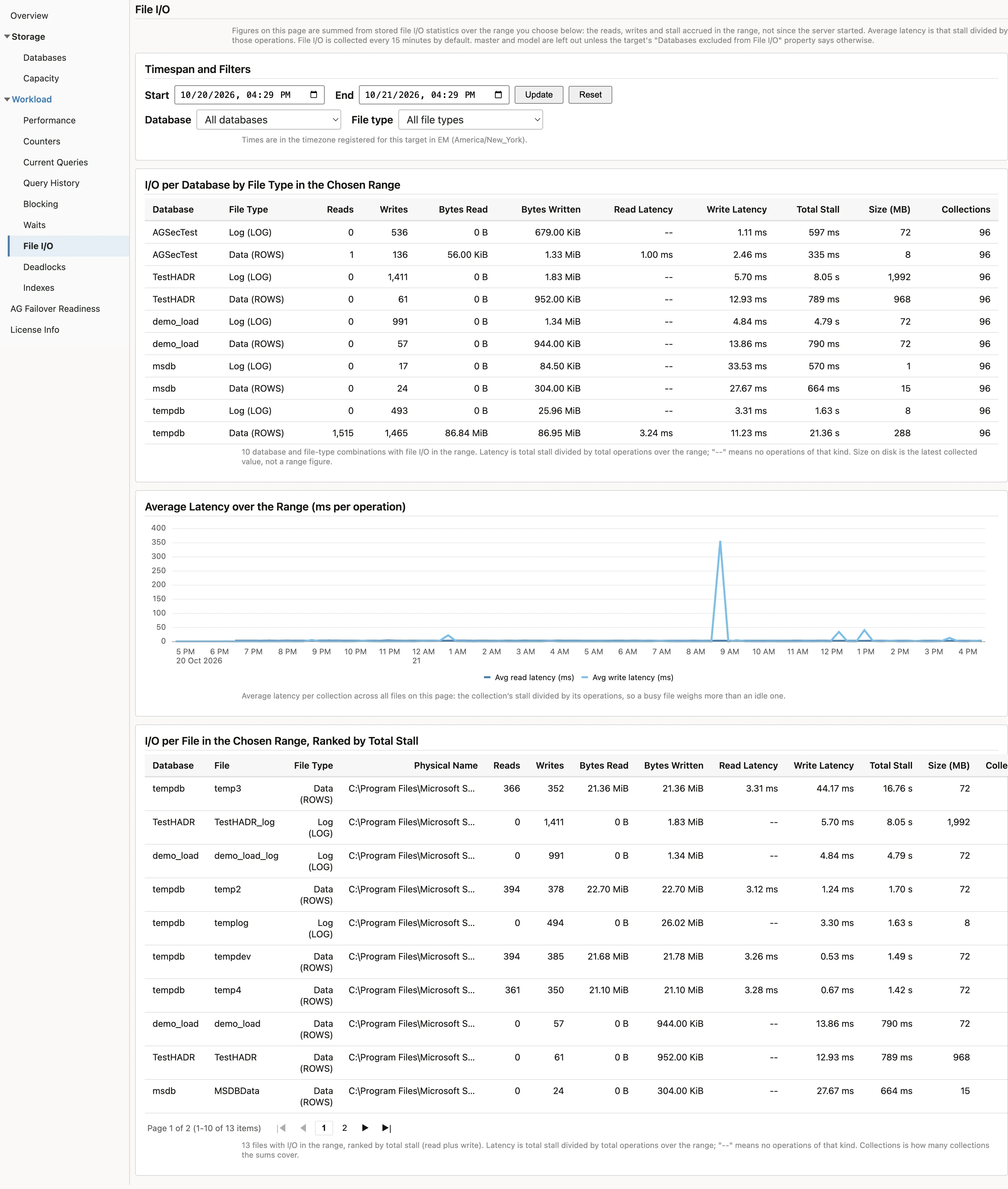Open the Performance page
Viewport: 1008px width, 1189px height.
click(x=49, y=121)
